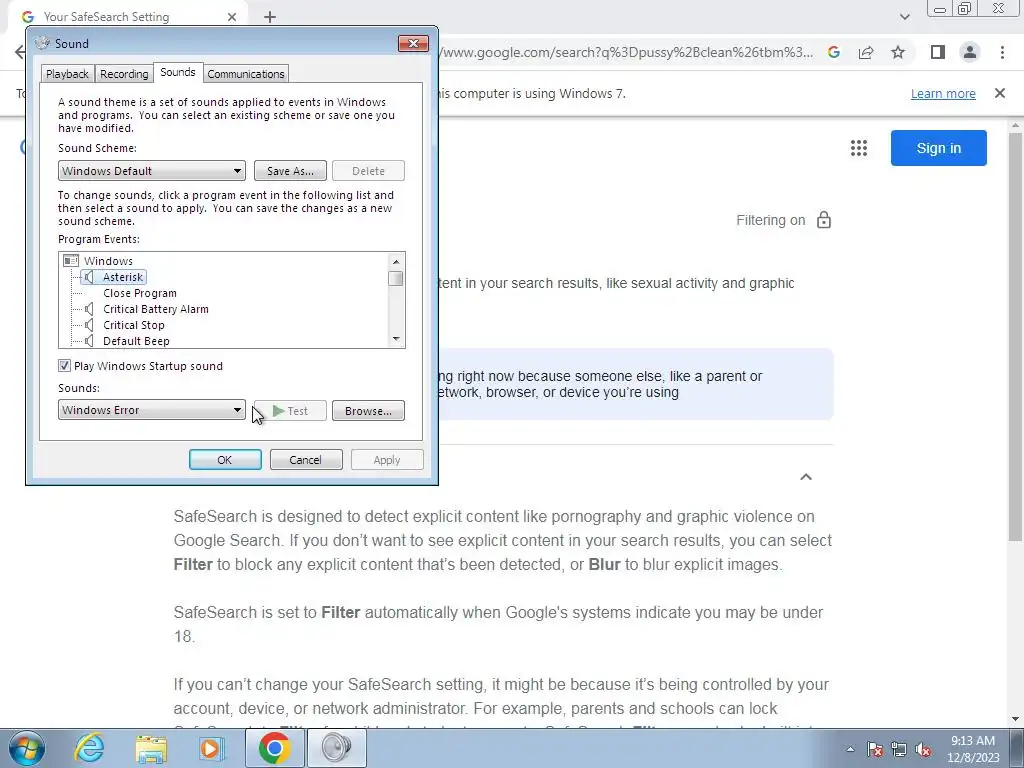Confirm with the OK button
Image resolution: width=1024 pixels, height=768 pixels.
(x=225, y=460)
